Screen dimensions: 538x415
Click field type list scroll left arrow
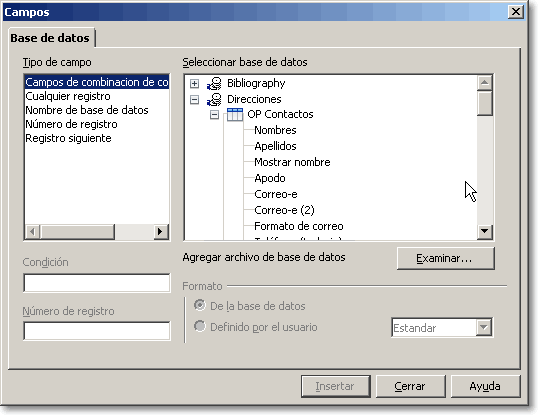click(33, 232)
